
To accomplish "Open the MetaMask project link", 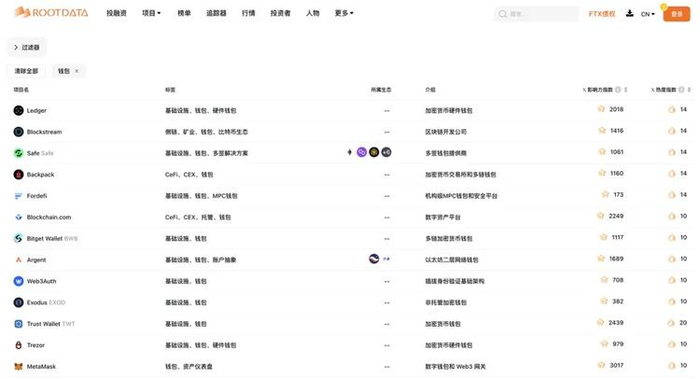I will coord(41,367).
